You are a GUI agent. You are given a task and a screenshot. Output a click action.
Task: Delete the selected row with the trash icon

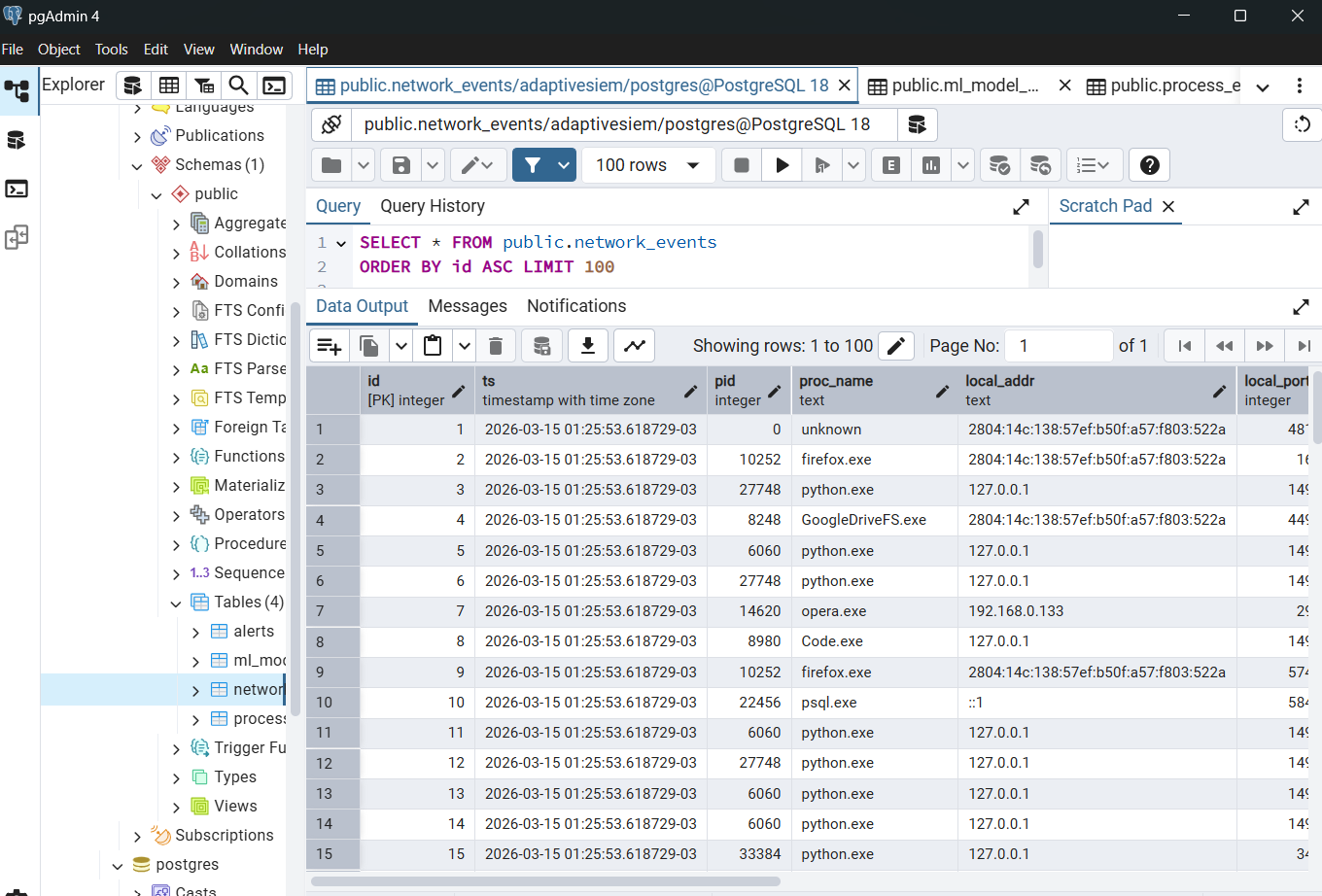coord(497,345)
